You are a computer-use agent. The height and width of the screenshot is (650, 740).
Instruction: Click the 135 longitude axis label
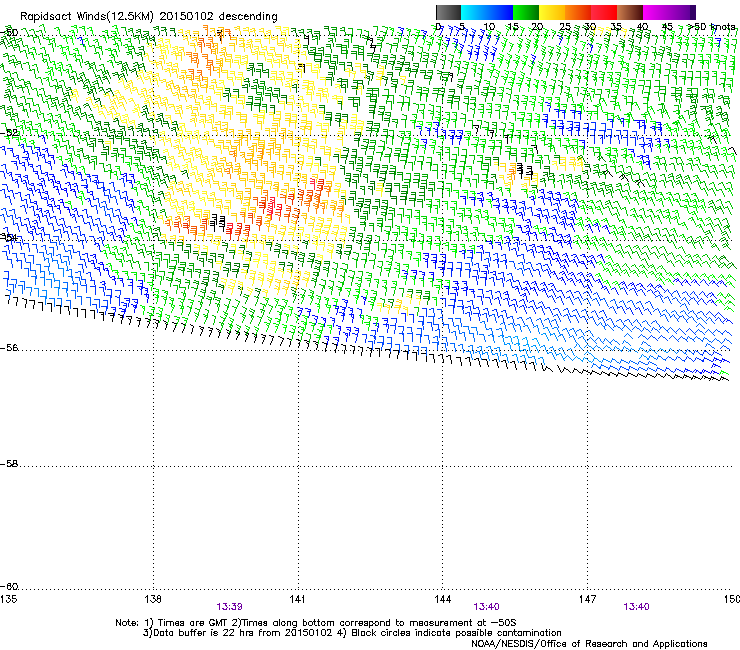coord(8,599)
